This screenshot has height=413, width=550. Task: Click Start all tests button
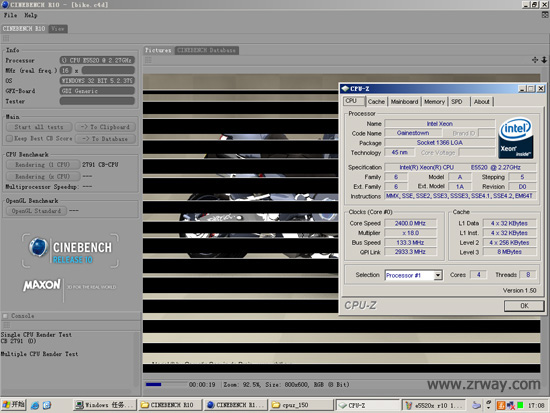[x=39, y=127]
